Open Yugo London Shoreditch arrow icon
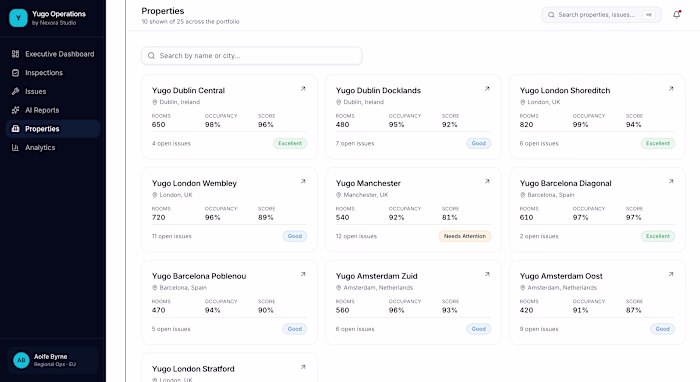 pos(671,89)
